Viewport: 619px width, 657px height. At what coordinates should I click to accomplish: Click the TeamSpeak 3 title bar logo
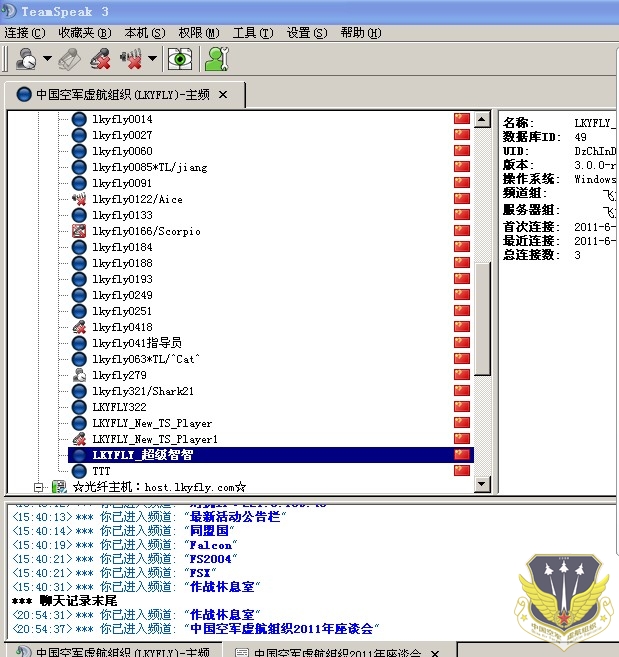[x=8, y=10]
